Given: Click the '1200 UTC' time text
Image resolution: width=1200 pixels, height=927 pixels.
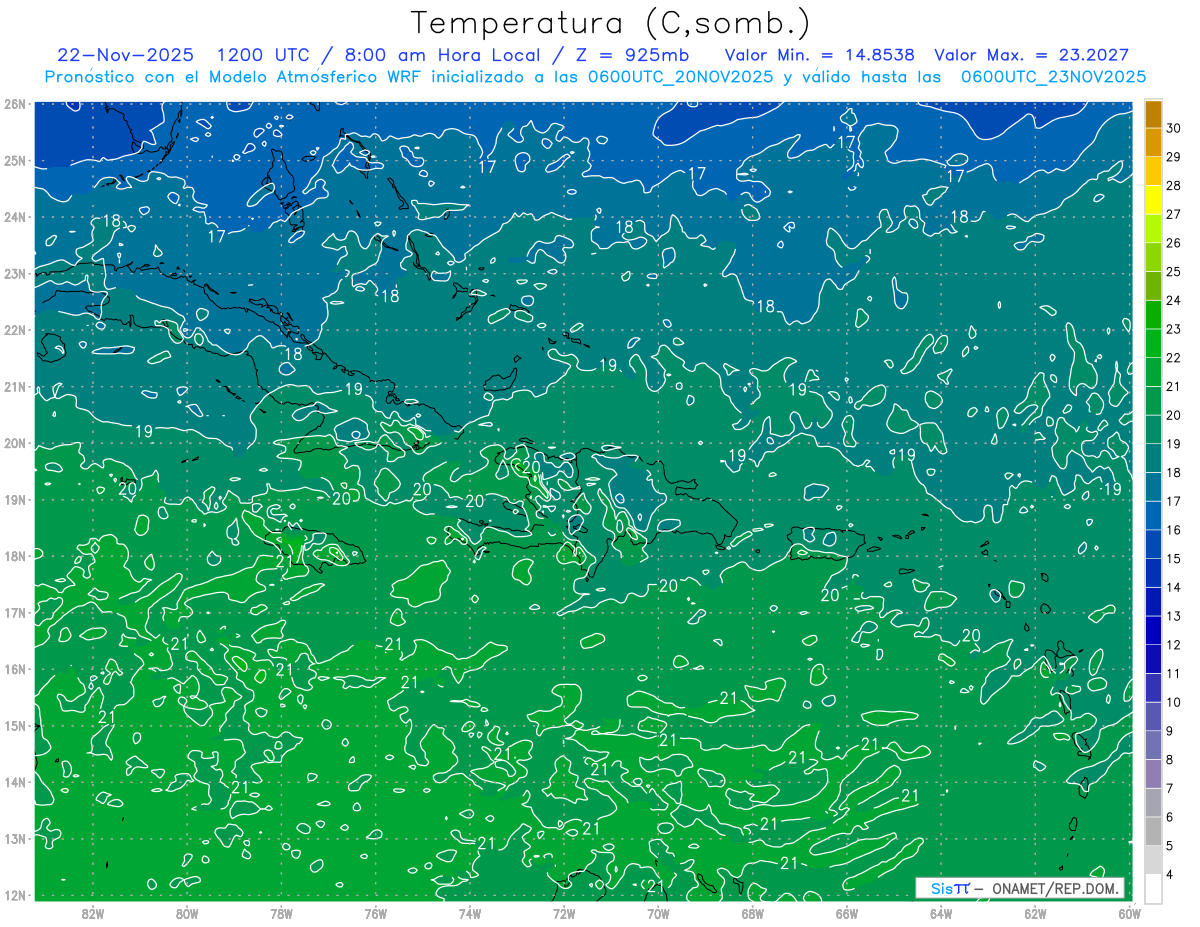Looking at the screenshot, I should click(263, 55).
